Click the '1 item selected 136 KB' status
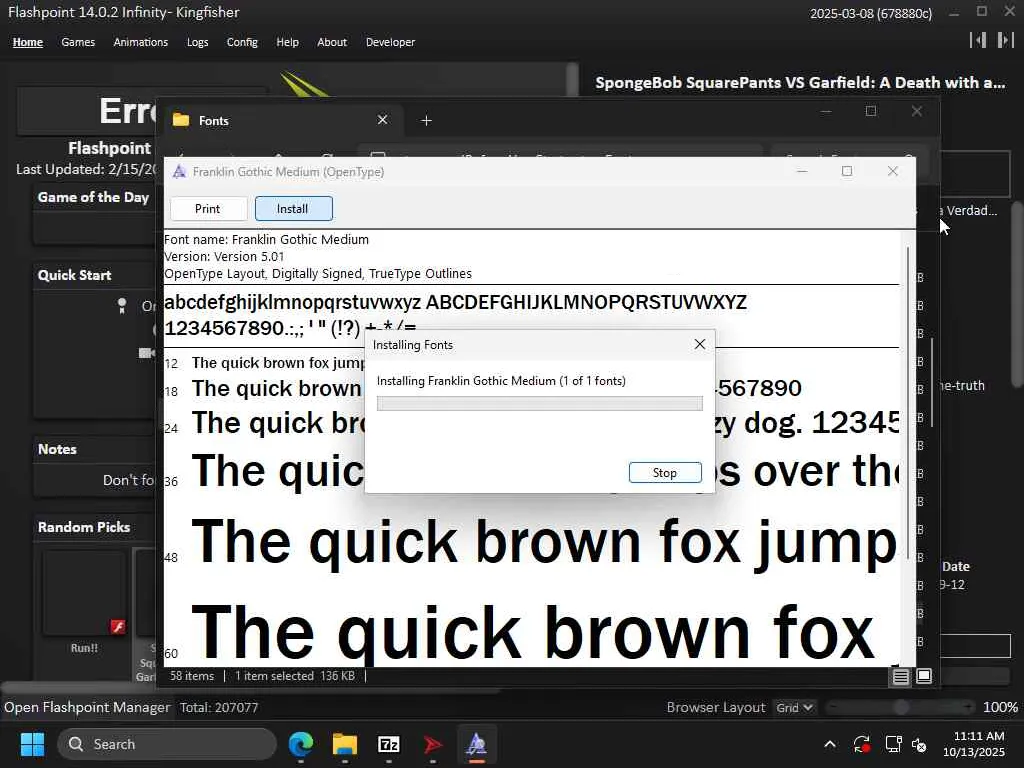The width and height of the screenshot is (1024, 768). tap(295, 676)
